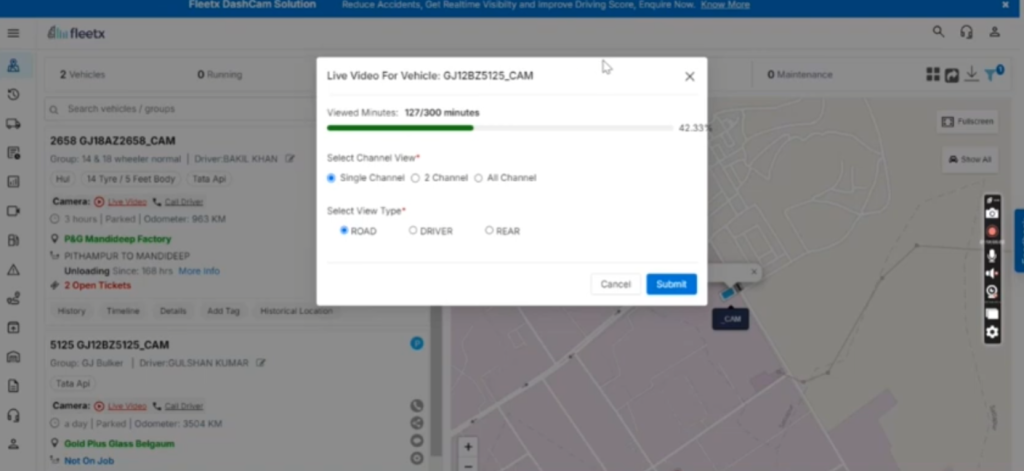
Task: Call Driver for GJ12BZ5125_CAM
Action: pos(184,406)
